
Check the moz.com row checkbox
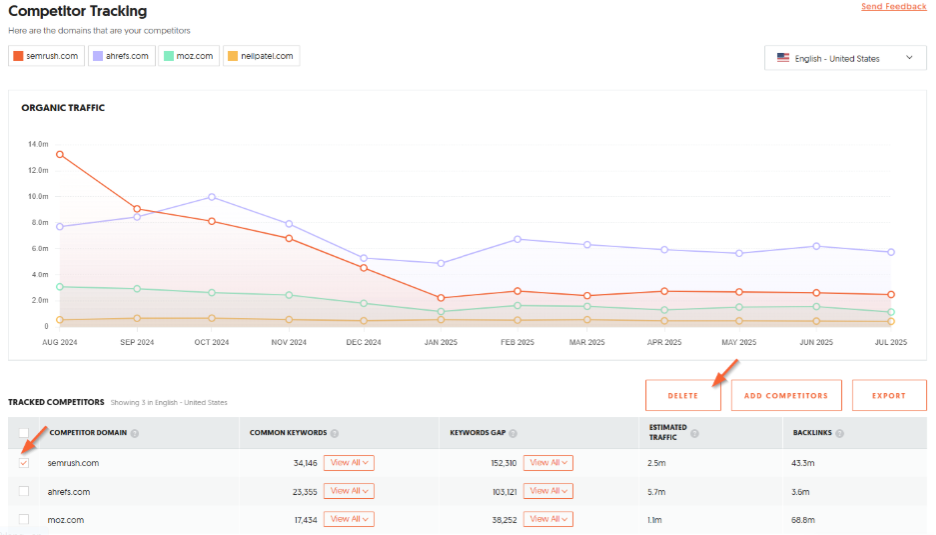(x=24, y=519)
